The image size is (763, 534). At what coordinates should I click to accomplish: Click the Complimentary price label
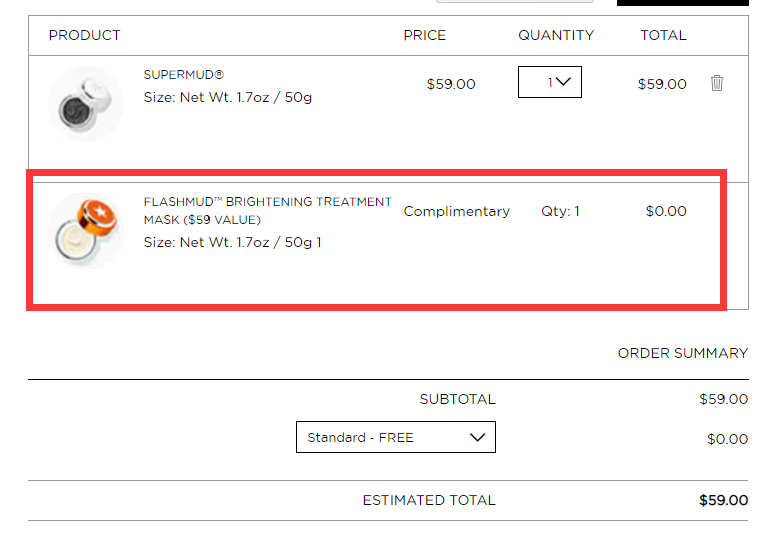pos(456,211)
